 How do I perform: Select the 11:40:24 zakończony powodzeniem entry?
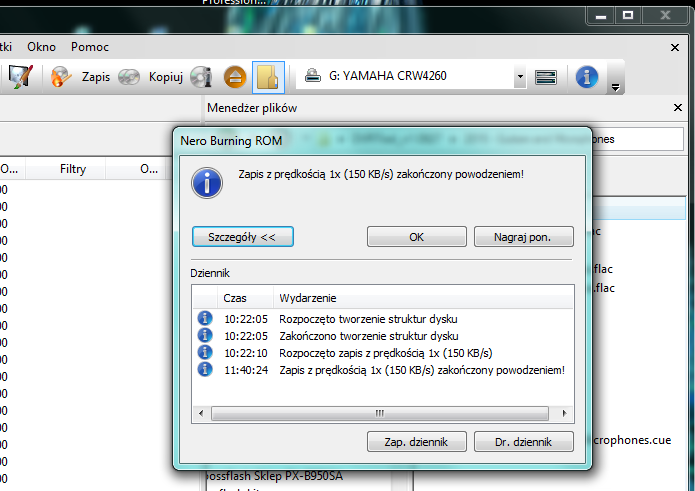click(x=383, y=370)
